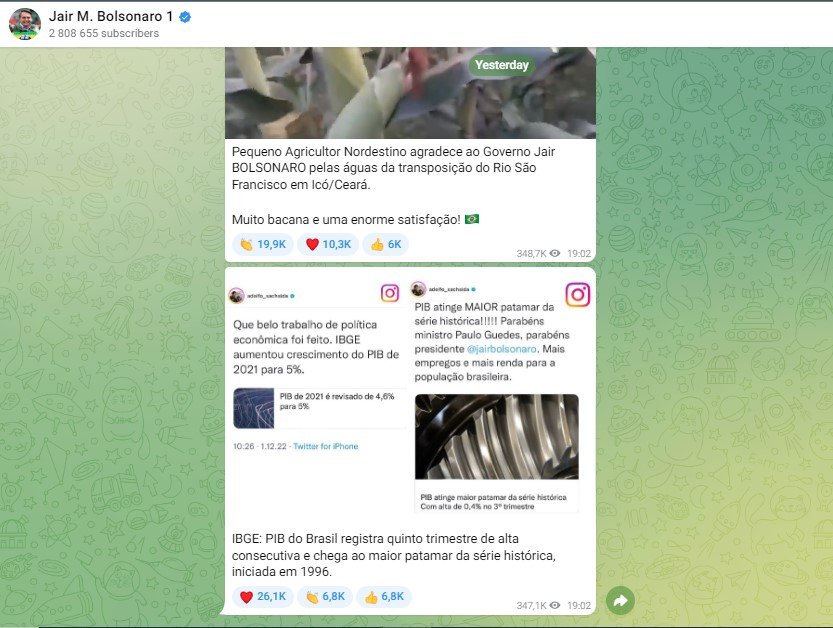Click the 348,7K views eye icon
Viewport: 833px width, 628px height.
[555, 253]
